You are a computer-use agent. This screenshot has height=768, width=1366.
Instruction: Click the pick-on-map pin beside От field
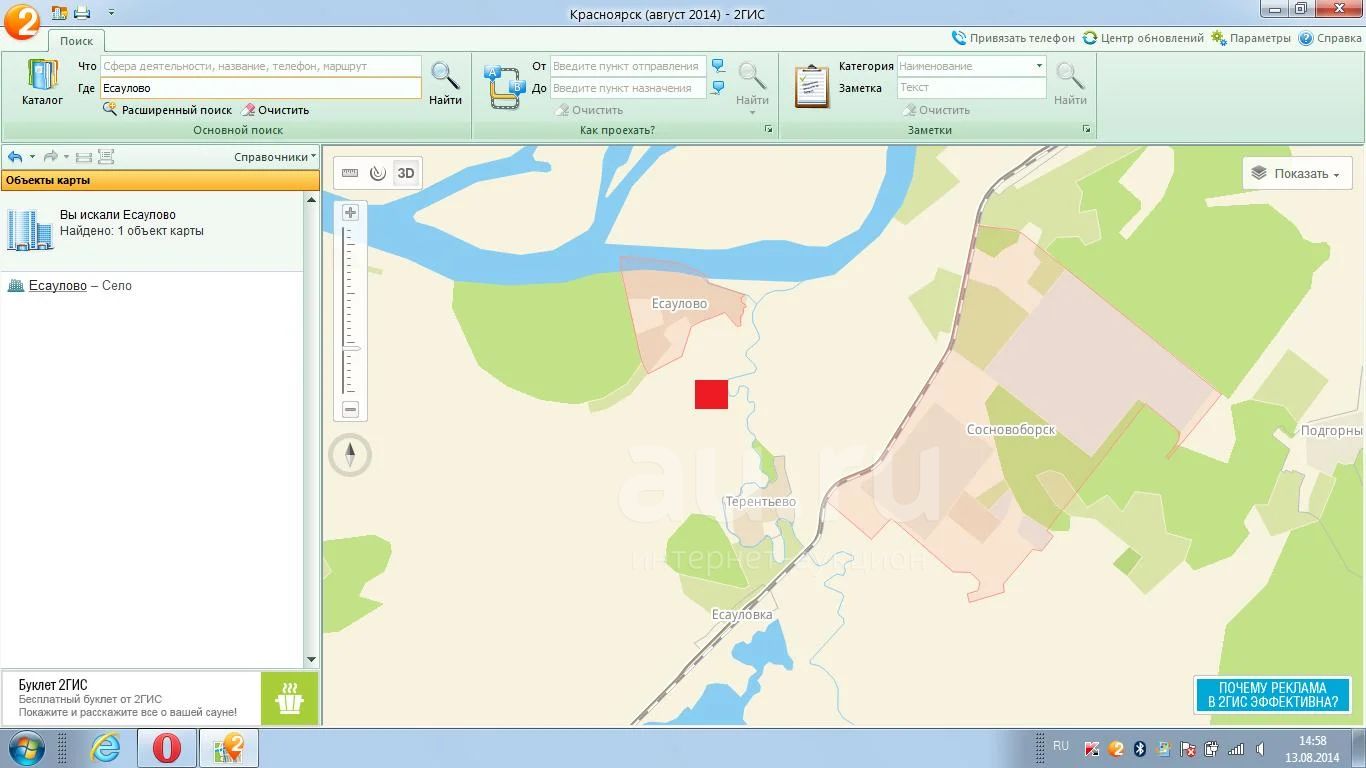[718, 66]
